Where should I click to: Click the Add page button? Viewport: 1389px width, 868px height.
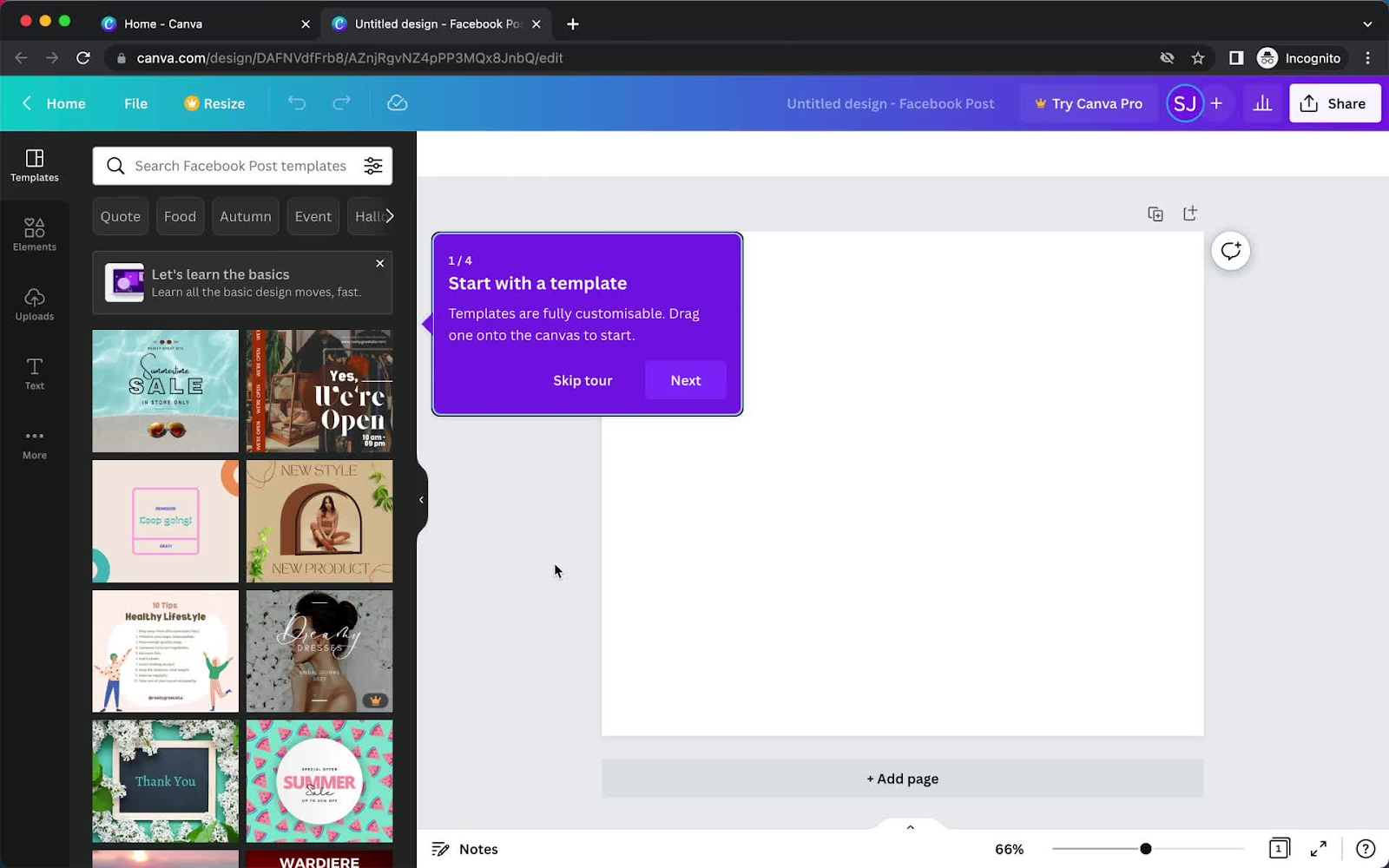point(903,779)
